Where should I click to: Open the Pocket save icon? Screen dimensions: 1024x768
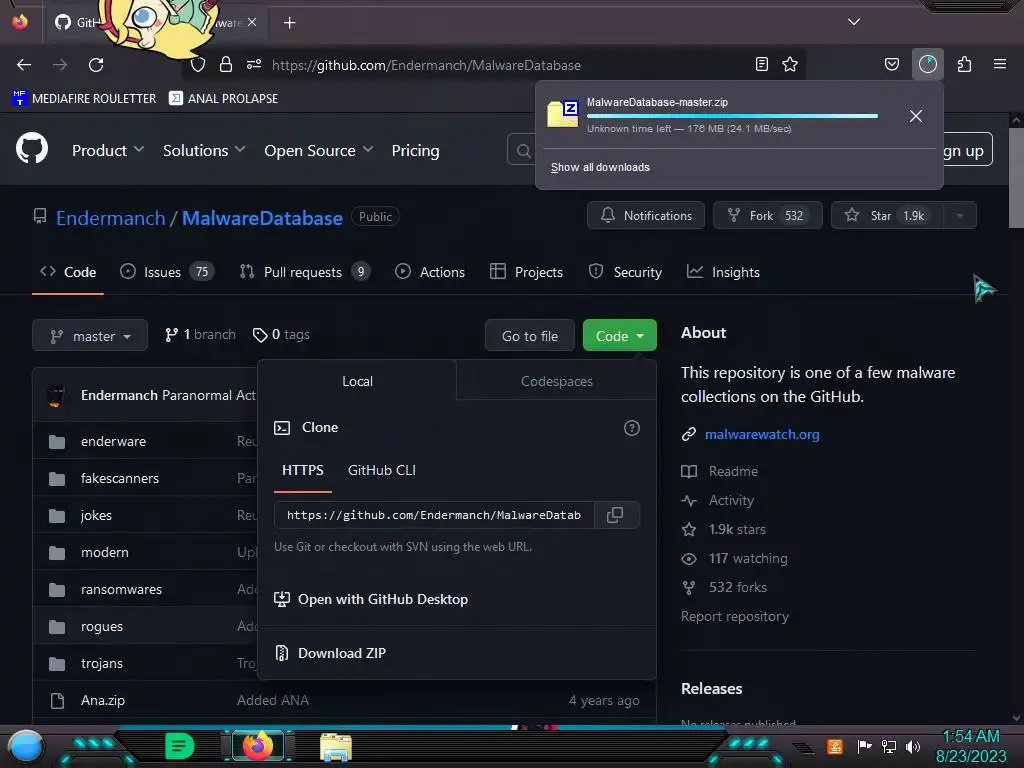(x=891, y=64)
